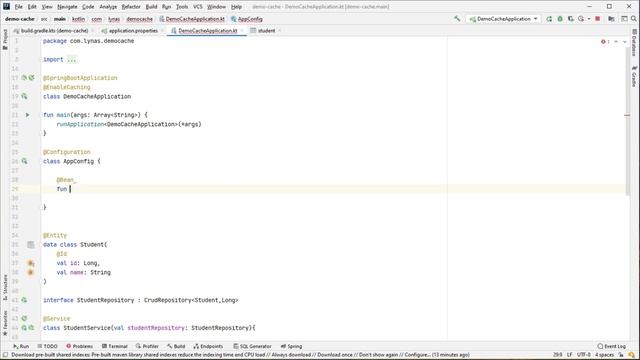Open the Spring tool window

point(291,346)
